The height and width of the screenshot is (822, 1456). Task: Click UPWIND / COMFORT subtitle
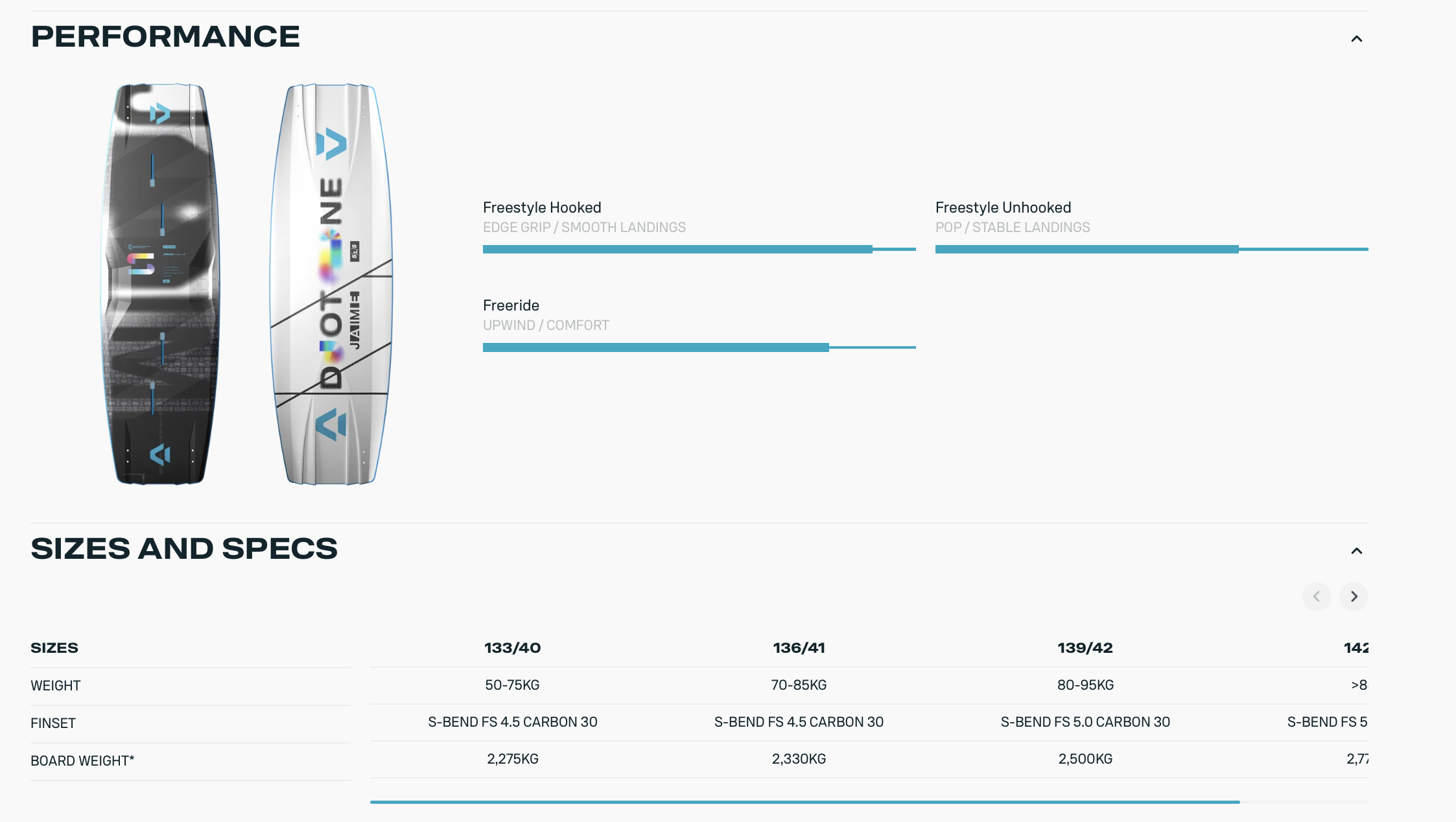point(546,325)
